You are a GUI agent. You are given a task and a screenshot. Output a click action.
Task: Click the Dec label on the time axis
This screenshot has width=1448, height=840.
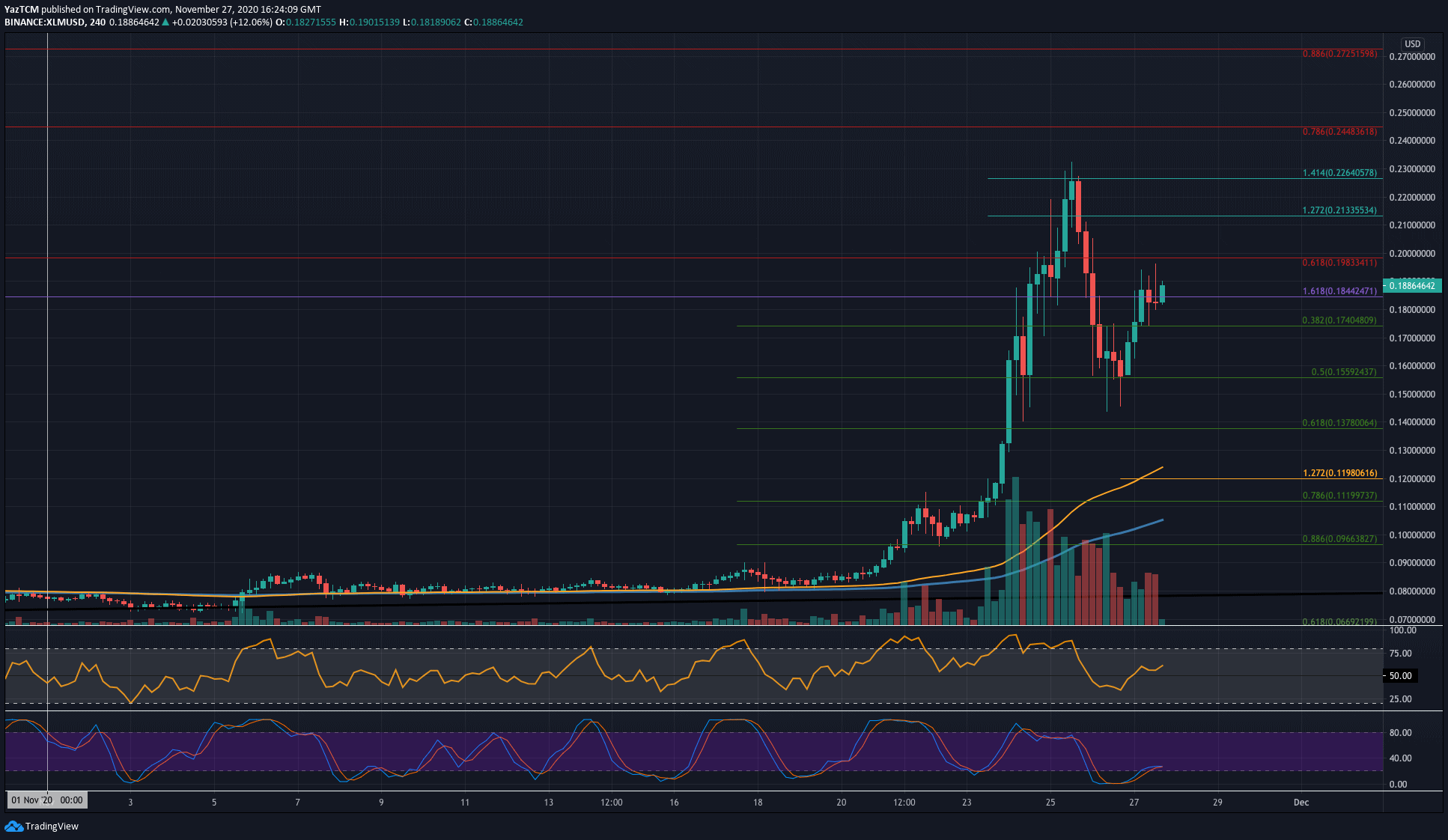coord(1301,802)
